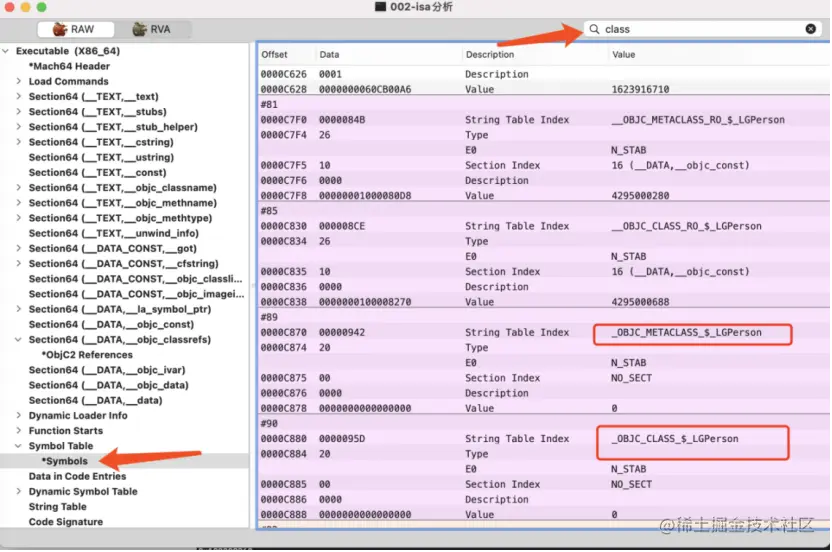
Task: Select *Symbols under Symbol Table
Action: tap(65, 461)
